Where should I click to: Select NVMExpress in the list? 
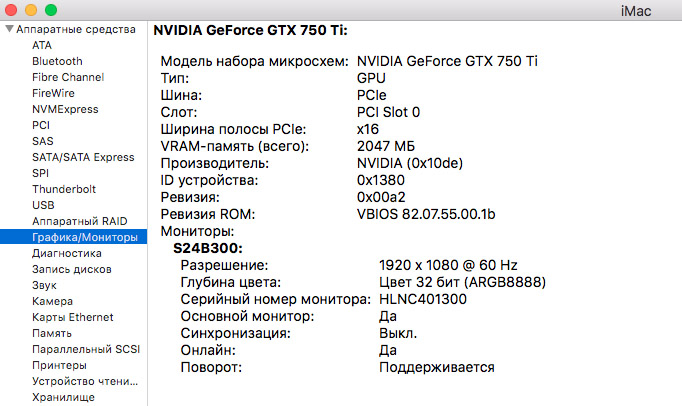click(x=65, y=109)
